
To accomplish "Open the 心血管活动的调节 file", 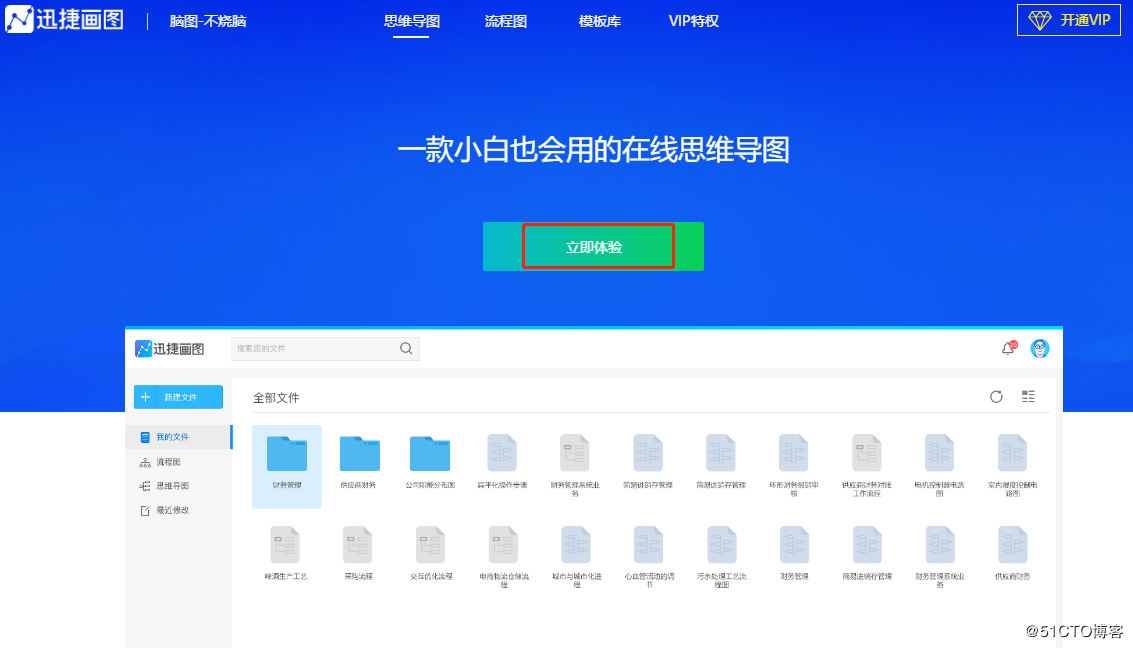I will [649, 557].
